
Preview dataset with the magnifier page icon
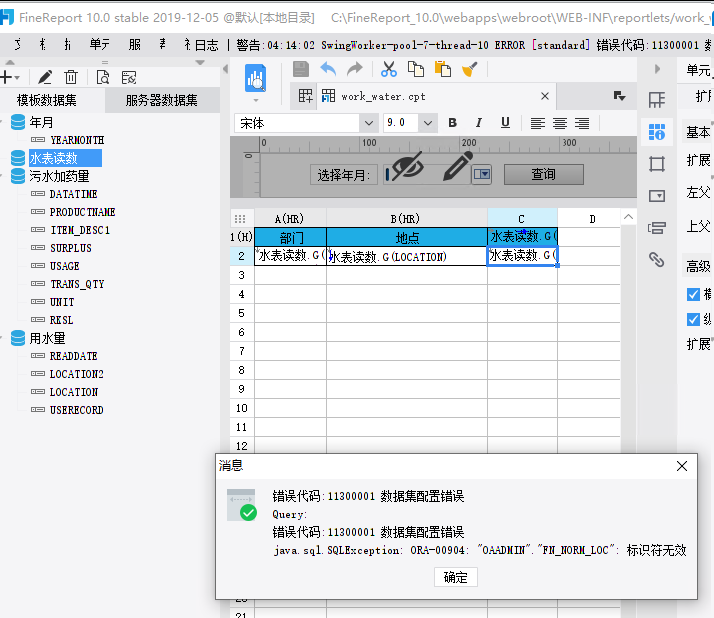(103, 77)
